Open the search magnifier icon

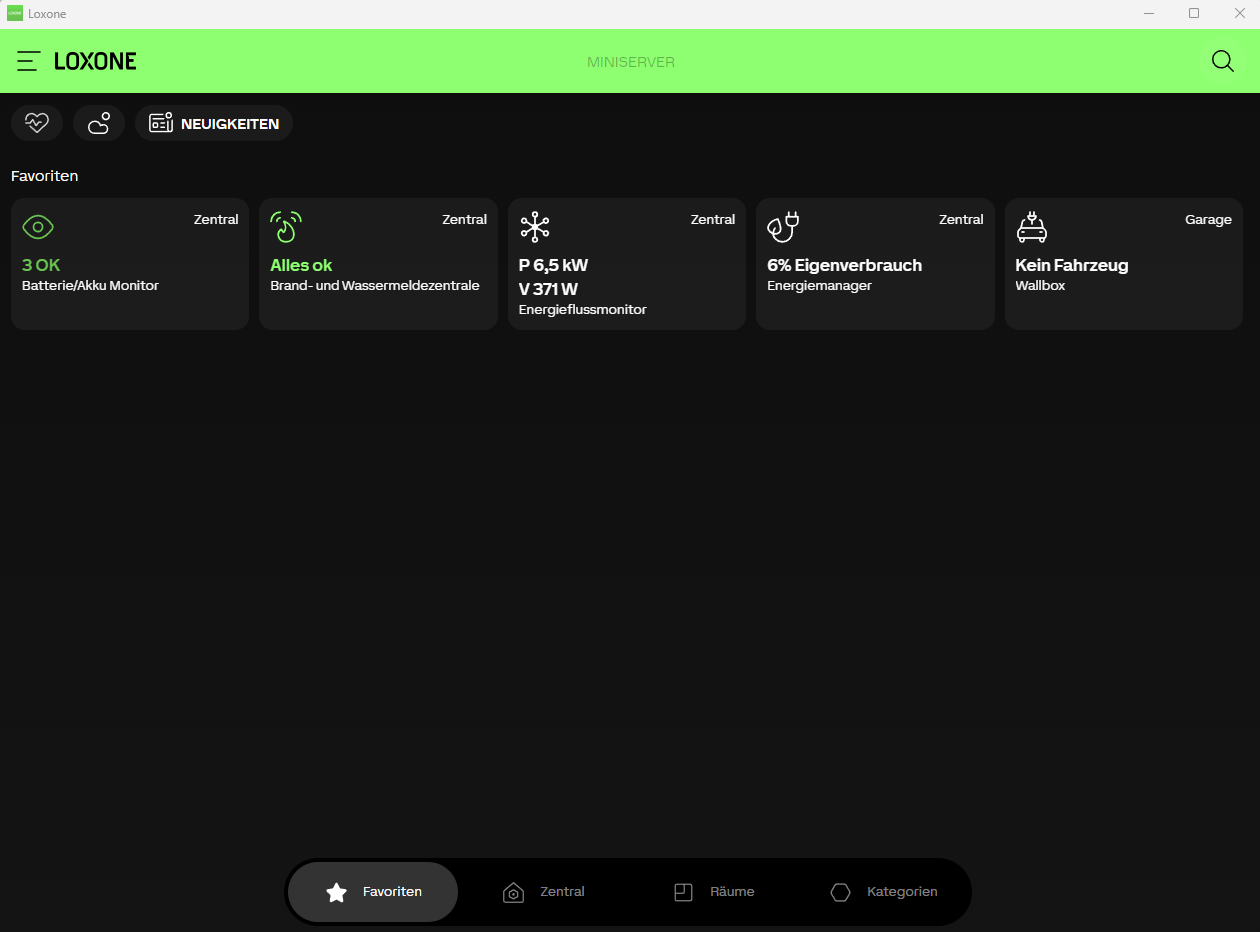tap(1222, 61)
